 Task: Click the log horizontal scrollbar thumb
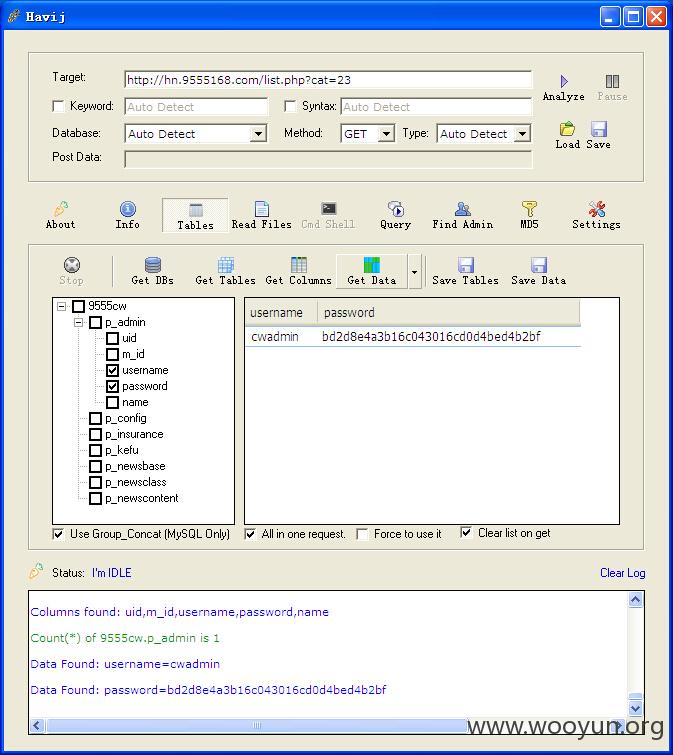[257, 725]
